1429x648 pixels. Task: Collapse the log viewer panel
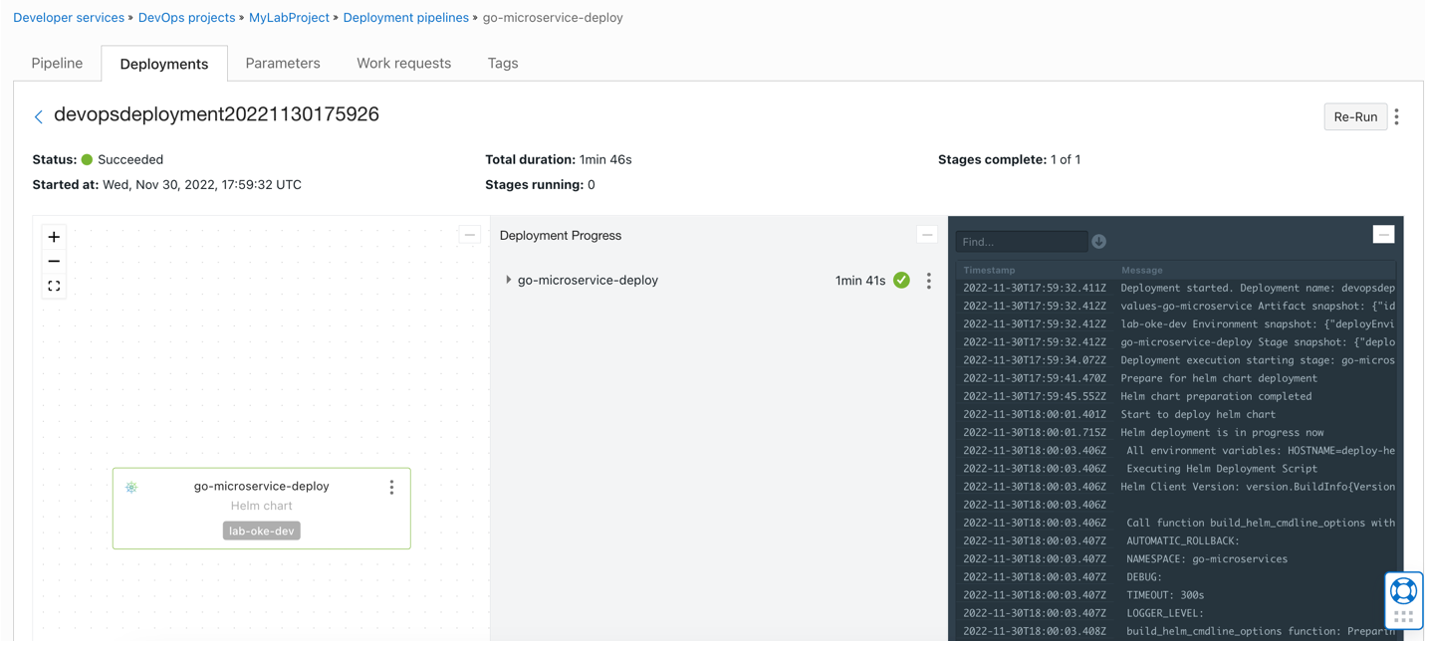[1383, 235]
